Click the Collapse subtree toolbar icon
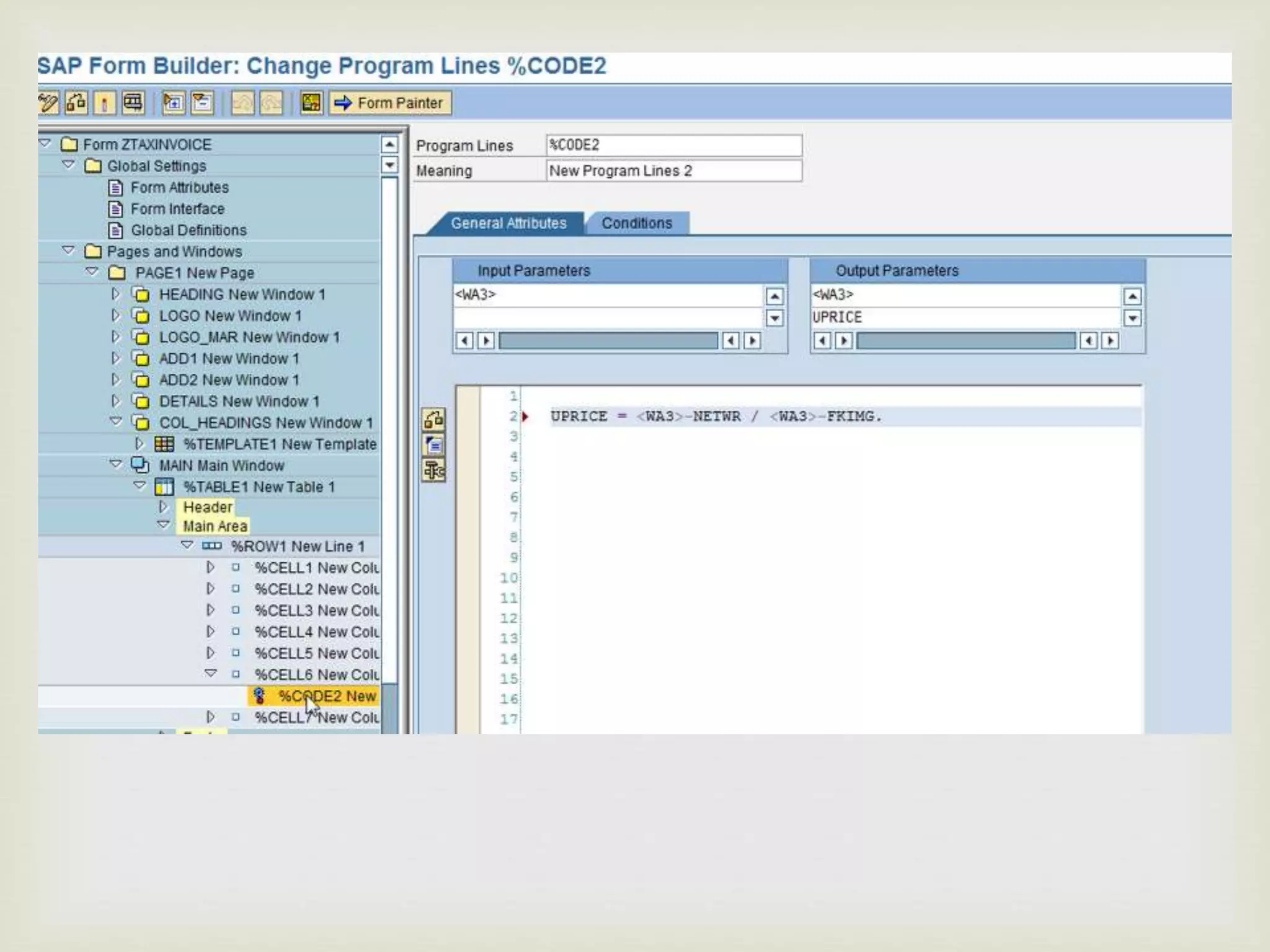Image resolution: width=1270 pixels, height=952 pixels. (x=202, y=103)
